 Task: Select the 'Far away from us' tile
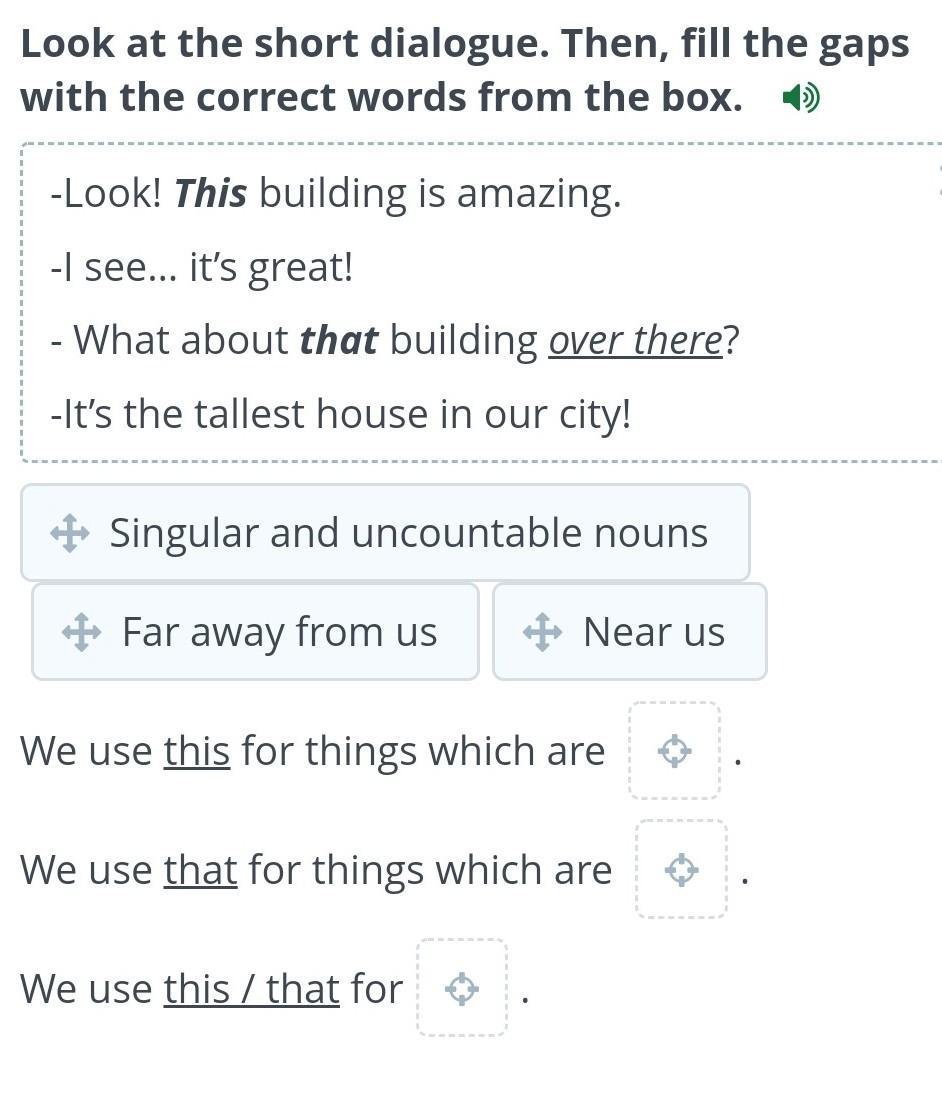pyautogui.click(x=255, y=631)
